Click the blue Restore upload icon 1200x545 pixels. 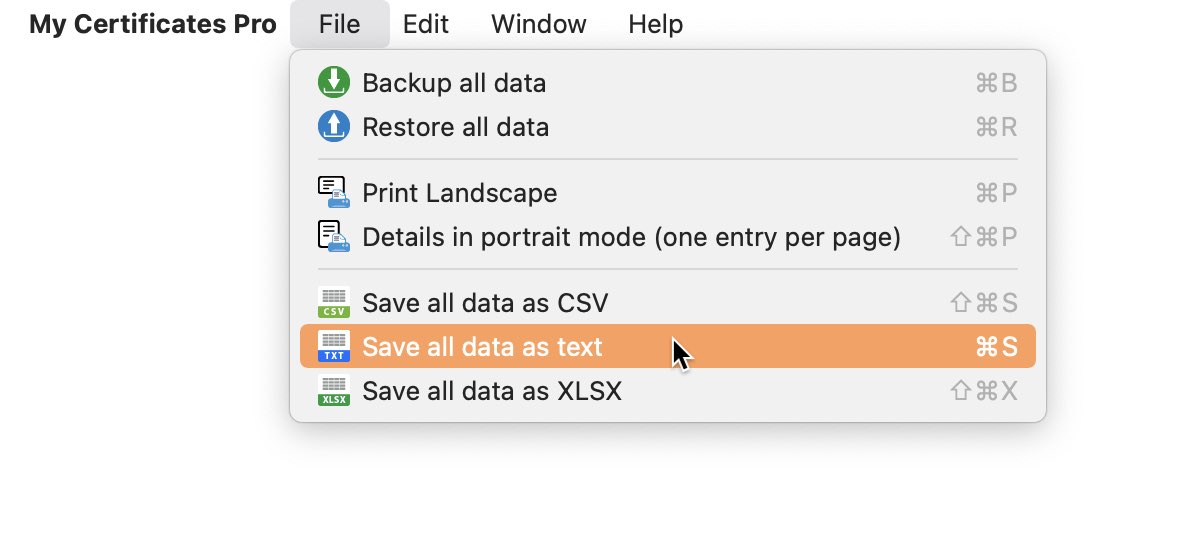pos(333,127)
